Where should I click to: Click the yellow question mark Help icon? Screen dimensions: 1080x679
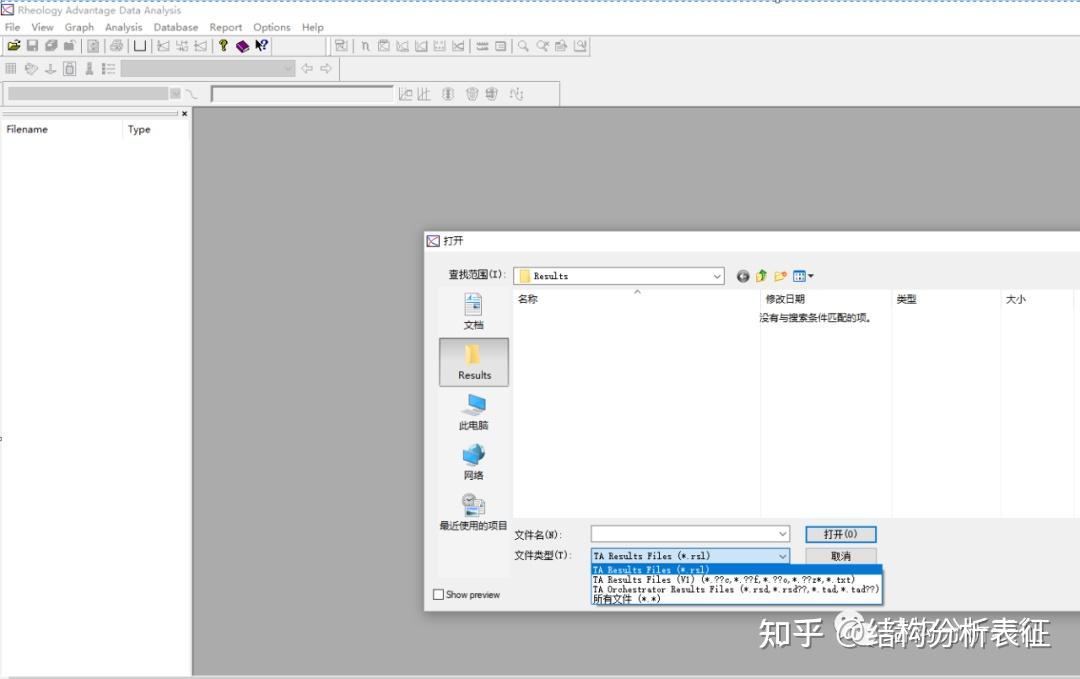(x=221, y=45)
